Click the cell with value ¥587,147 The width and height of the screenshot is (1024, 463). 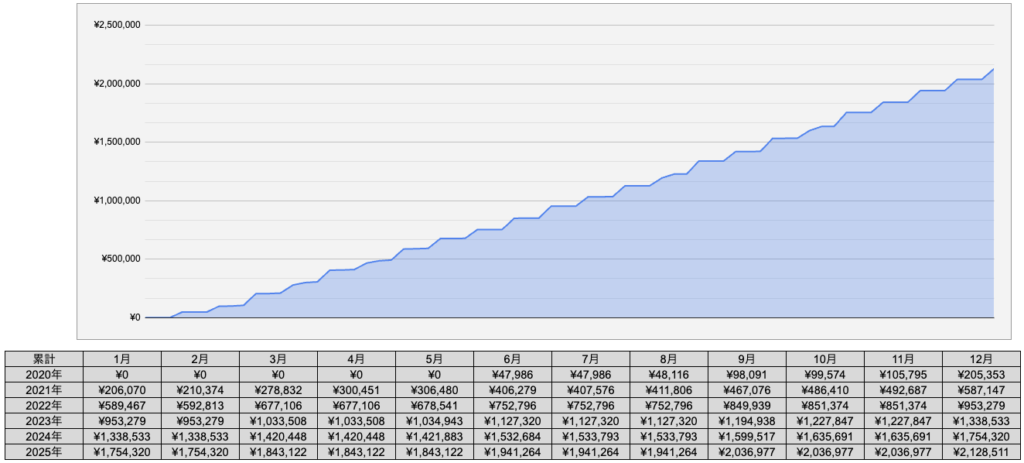click(981, 390)
